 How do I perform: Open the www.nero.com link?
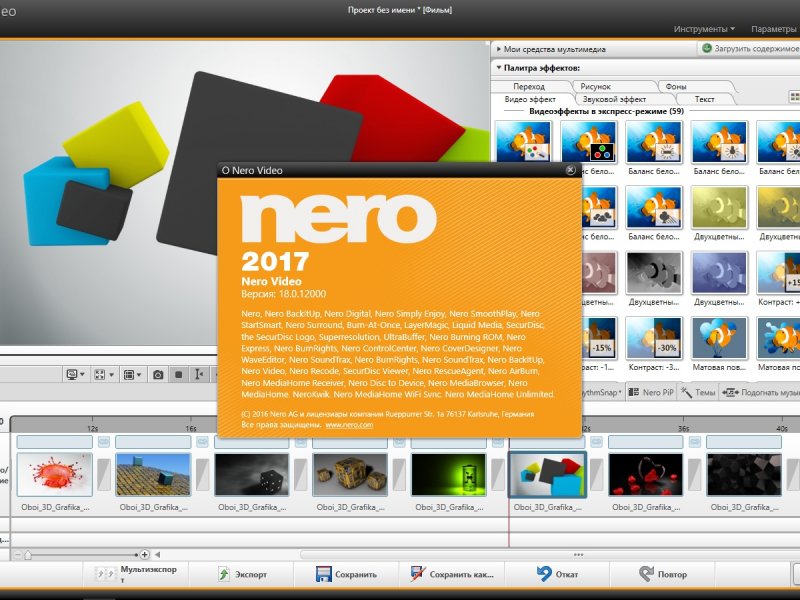349,424
